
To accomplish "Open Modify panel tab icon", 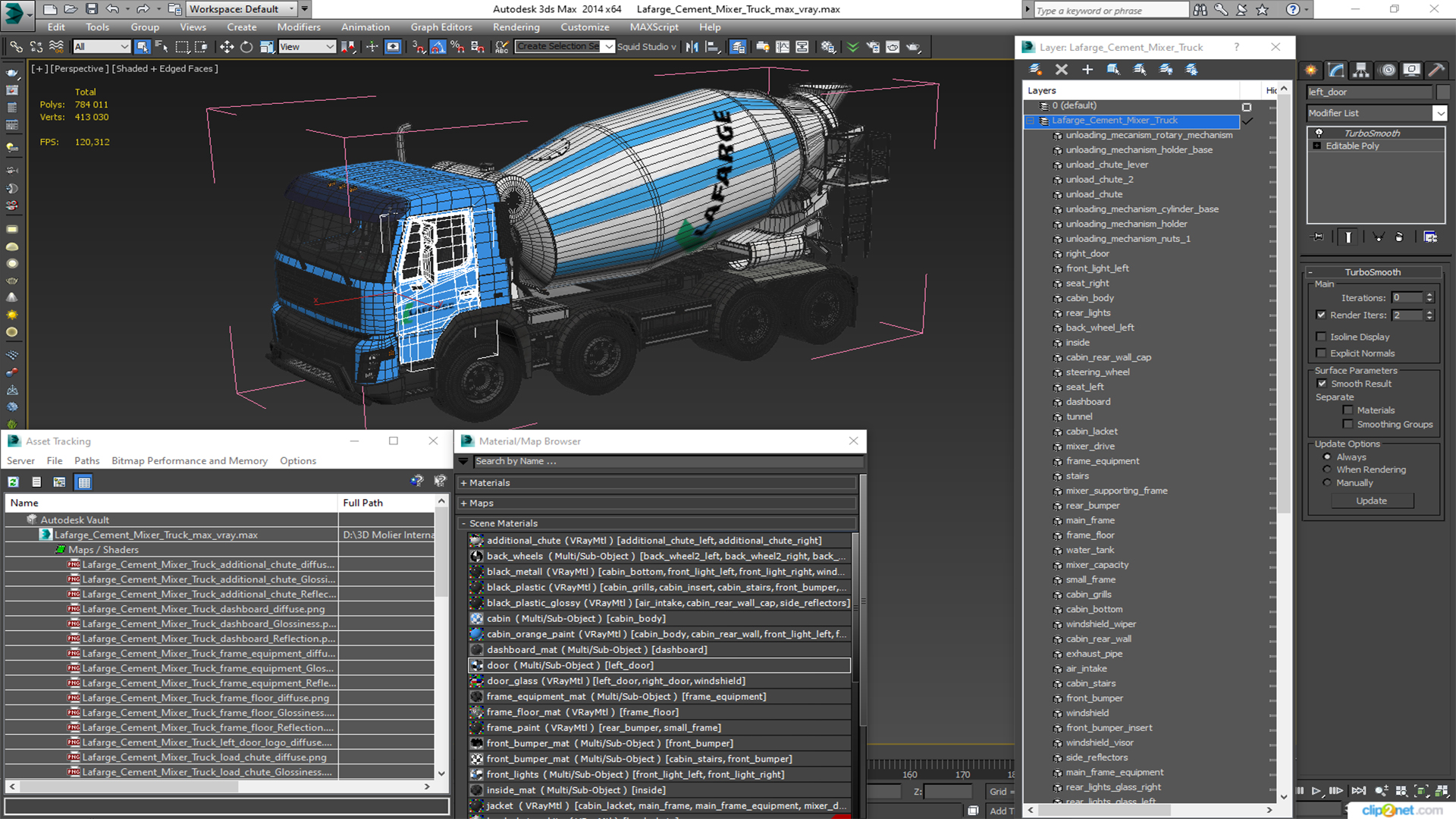I will point(1336,70).
